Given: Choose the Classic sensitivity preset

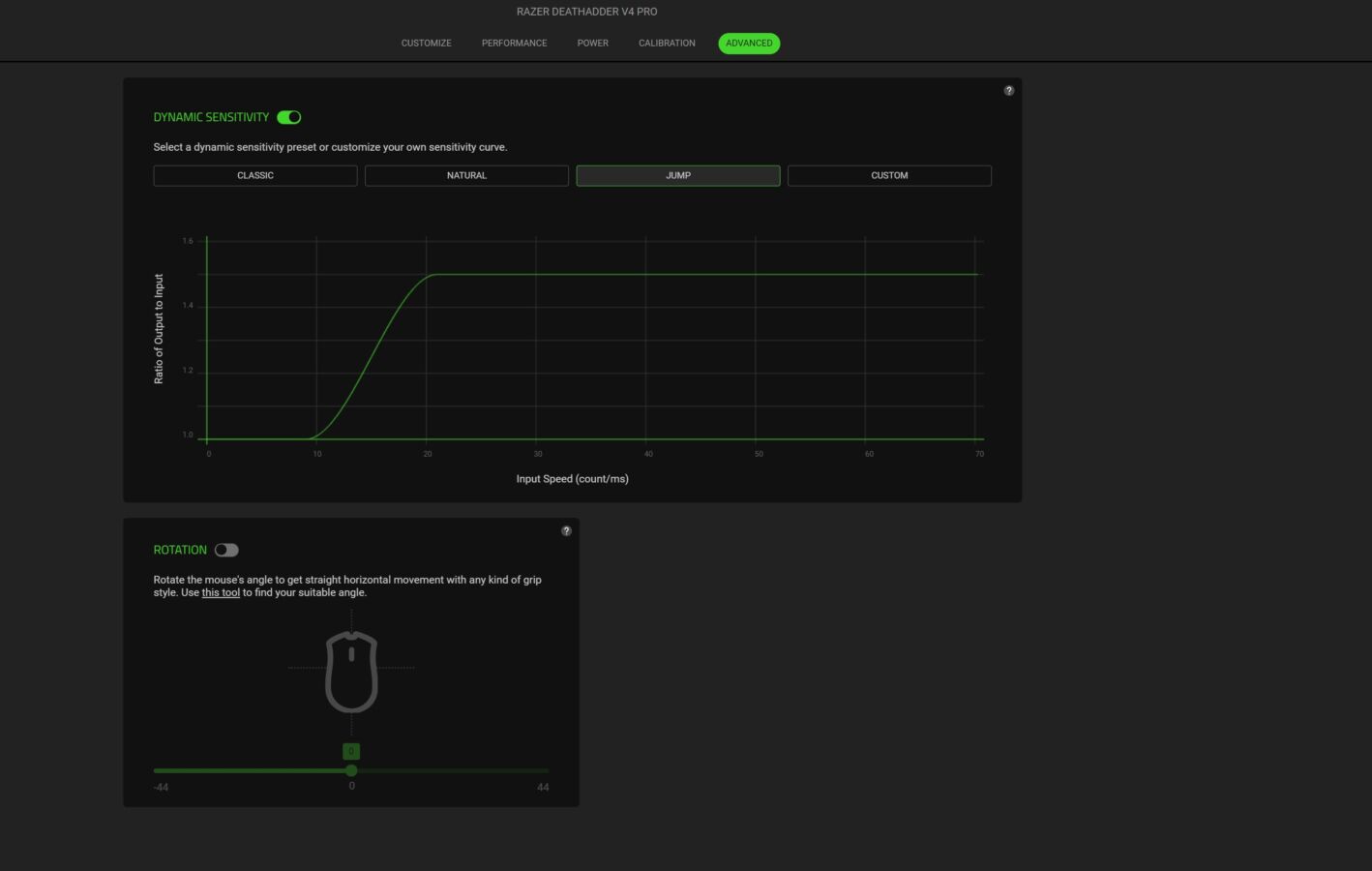Looking at the screenshot, I should (255, 175).
